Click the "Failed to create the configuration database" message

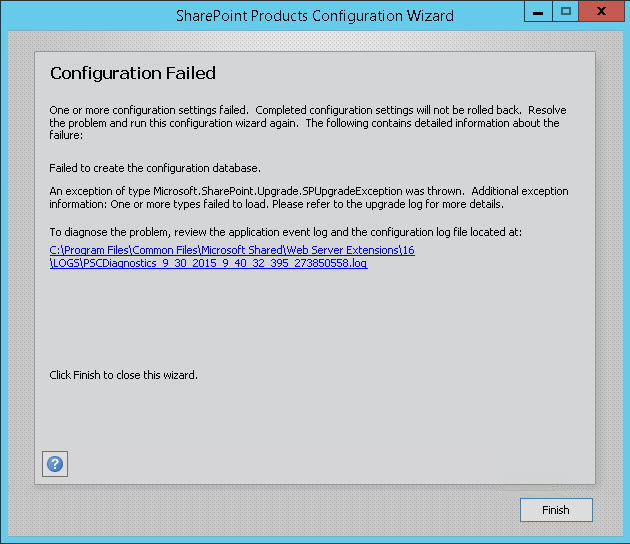pos(155,168)
